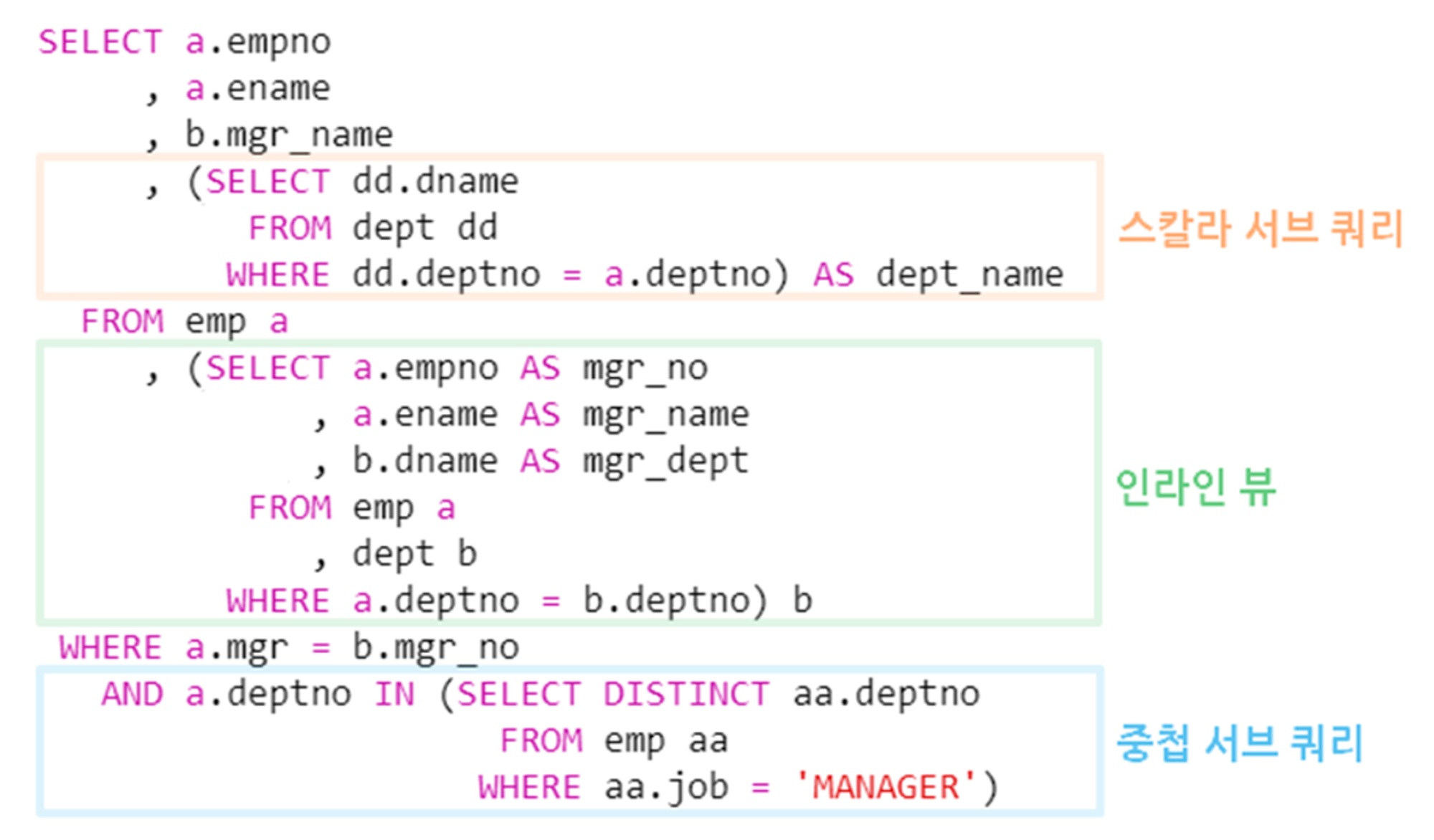Click the green 인라인 뷰 label
Image resolution: width=1434 pixels, height=840 pixels.
[x=1195, y=487]
